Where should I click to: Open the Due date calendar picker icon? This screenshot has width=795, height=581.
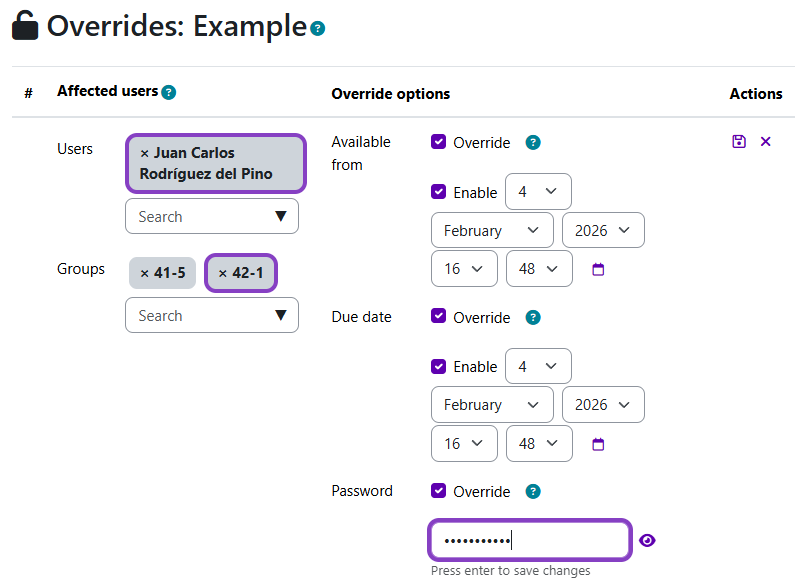pos(599,443)
